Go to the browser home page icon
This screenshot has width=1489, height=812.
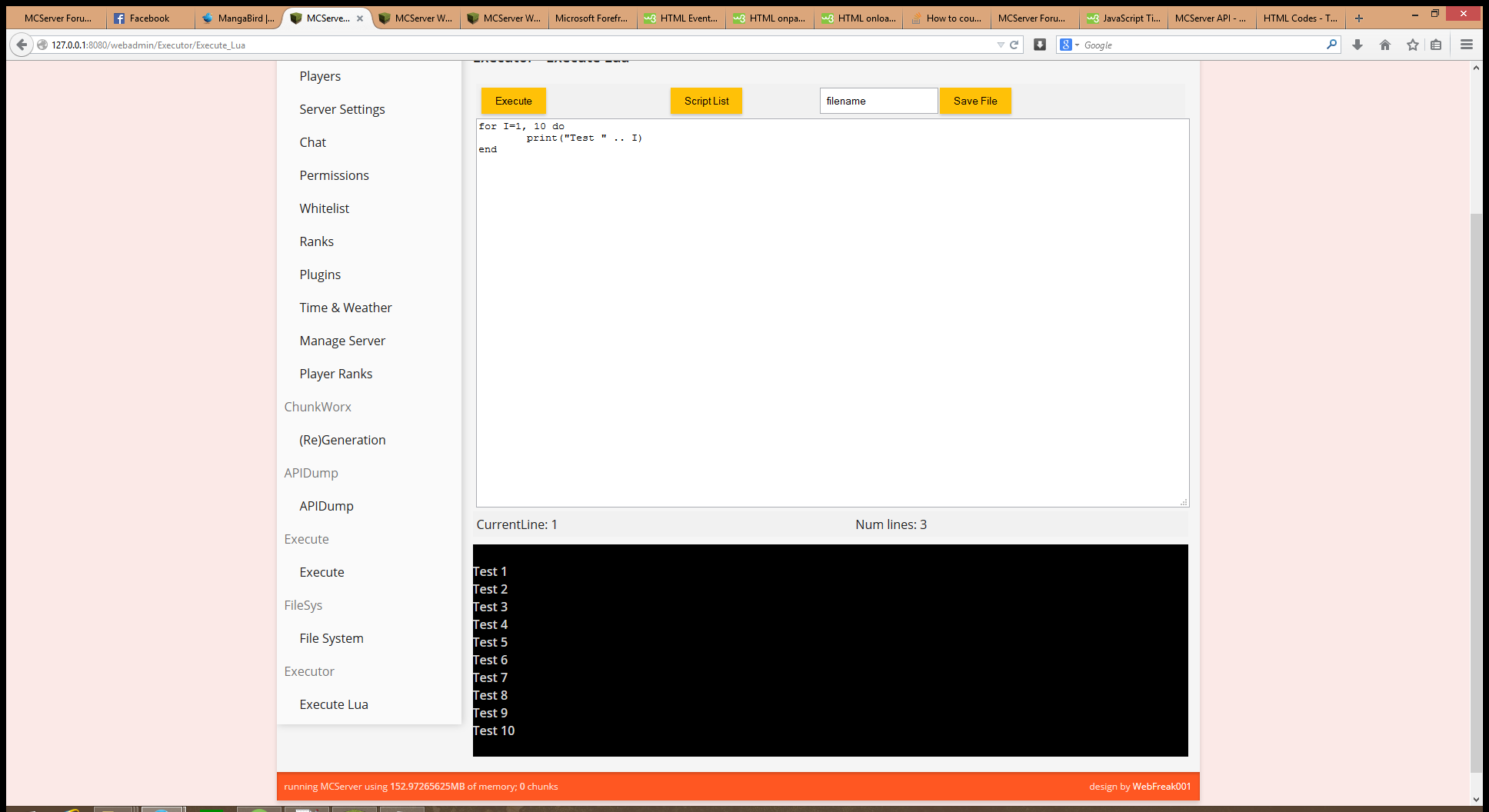(x=1385, y=45)
